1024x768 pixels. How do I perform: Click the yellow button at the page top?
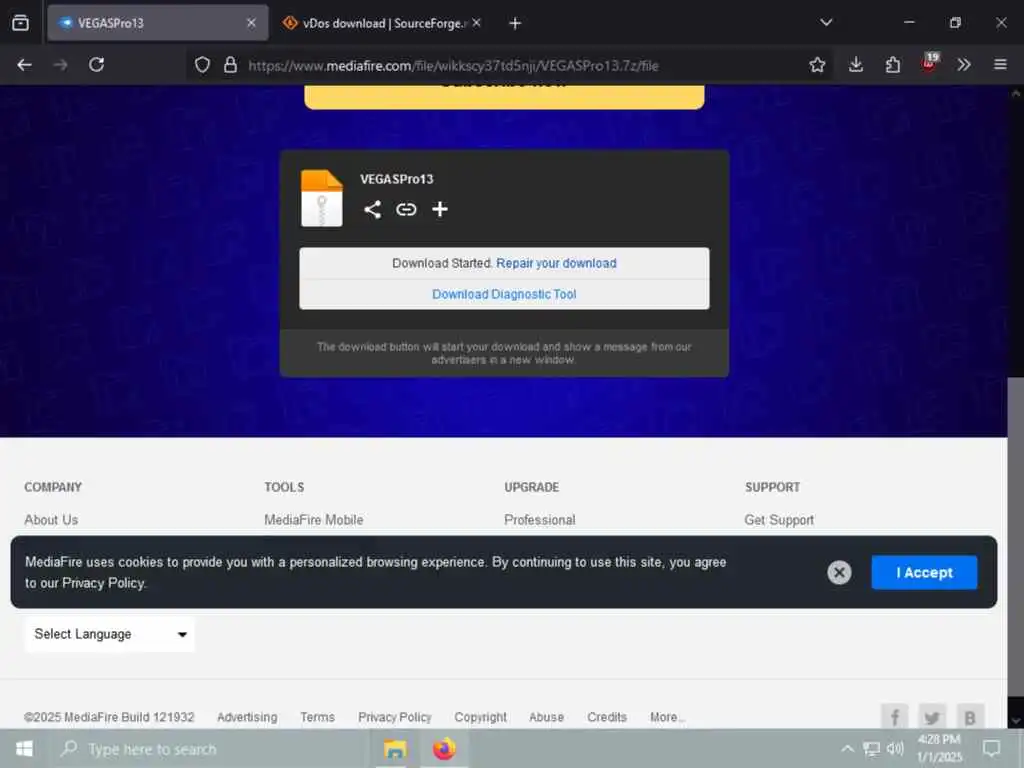coord(504,97)
